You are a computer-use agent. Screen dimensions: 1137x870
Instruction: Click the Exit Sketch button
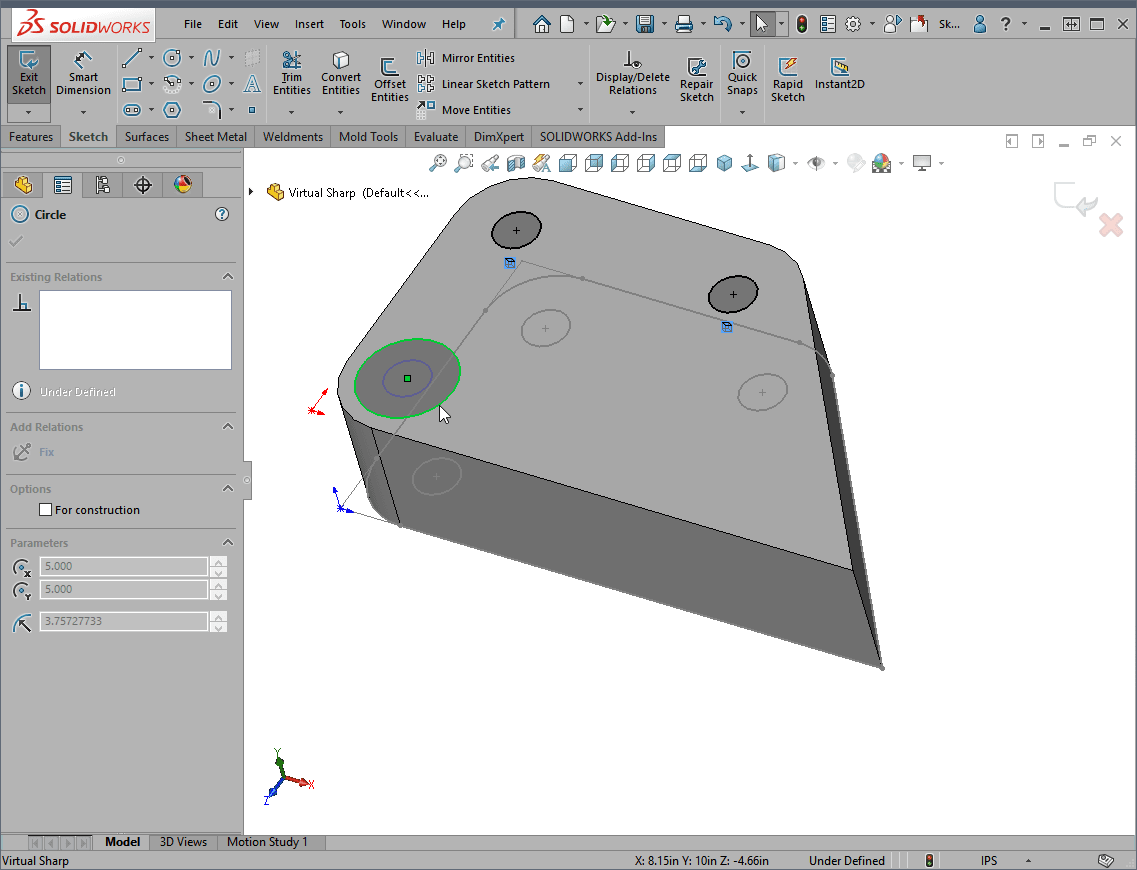point(29,73)
